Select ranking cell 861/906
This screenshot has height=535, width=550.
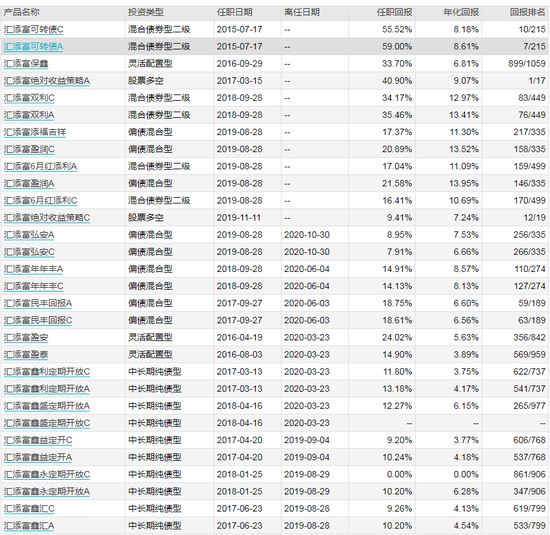pos(530,475)
